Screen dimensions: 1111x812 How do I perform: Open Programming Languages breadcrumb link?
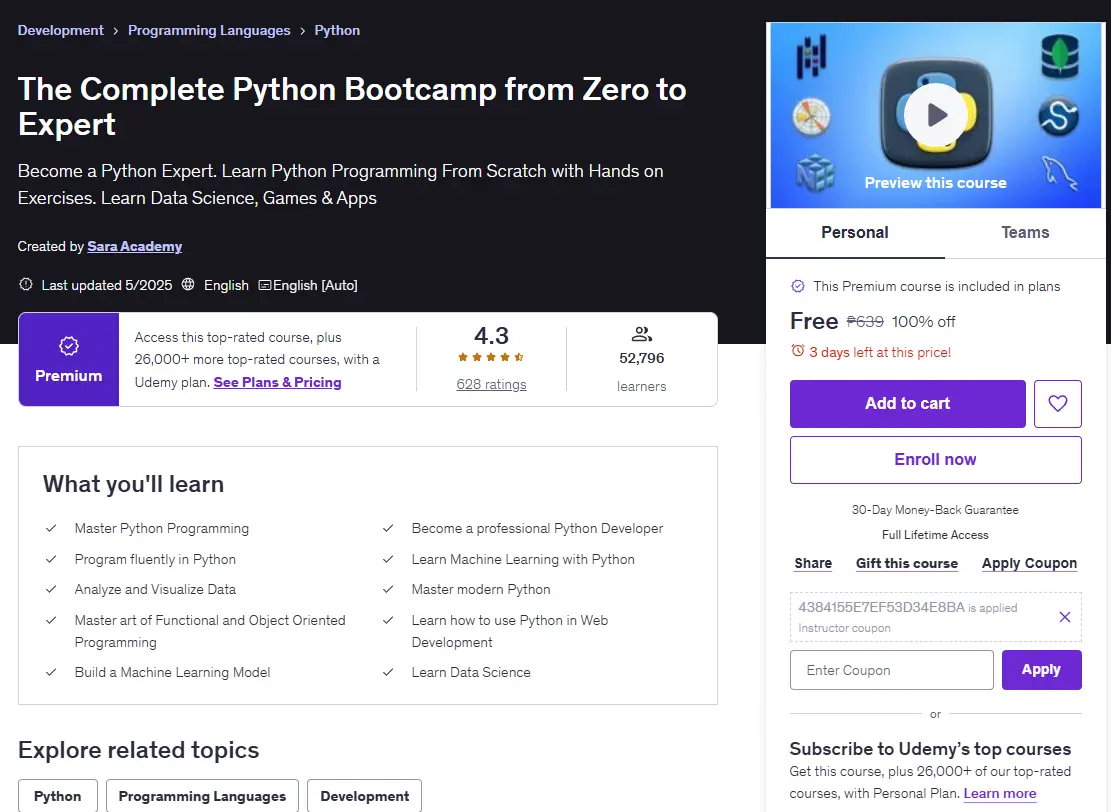point(209,30)
